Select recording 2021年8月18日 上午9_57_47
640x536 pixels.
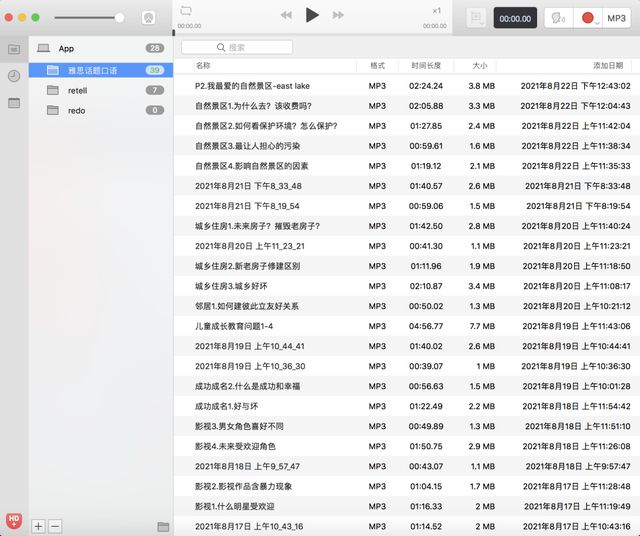tap(407, 466)
